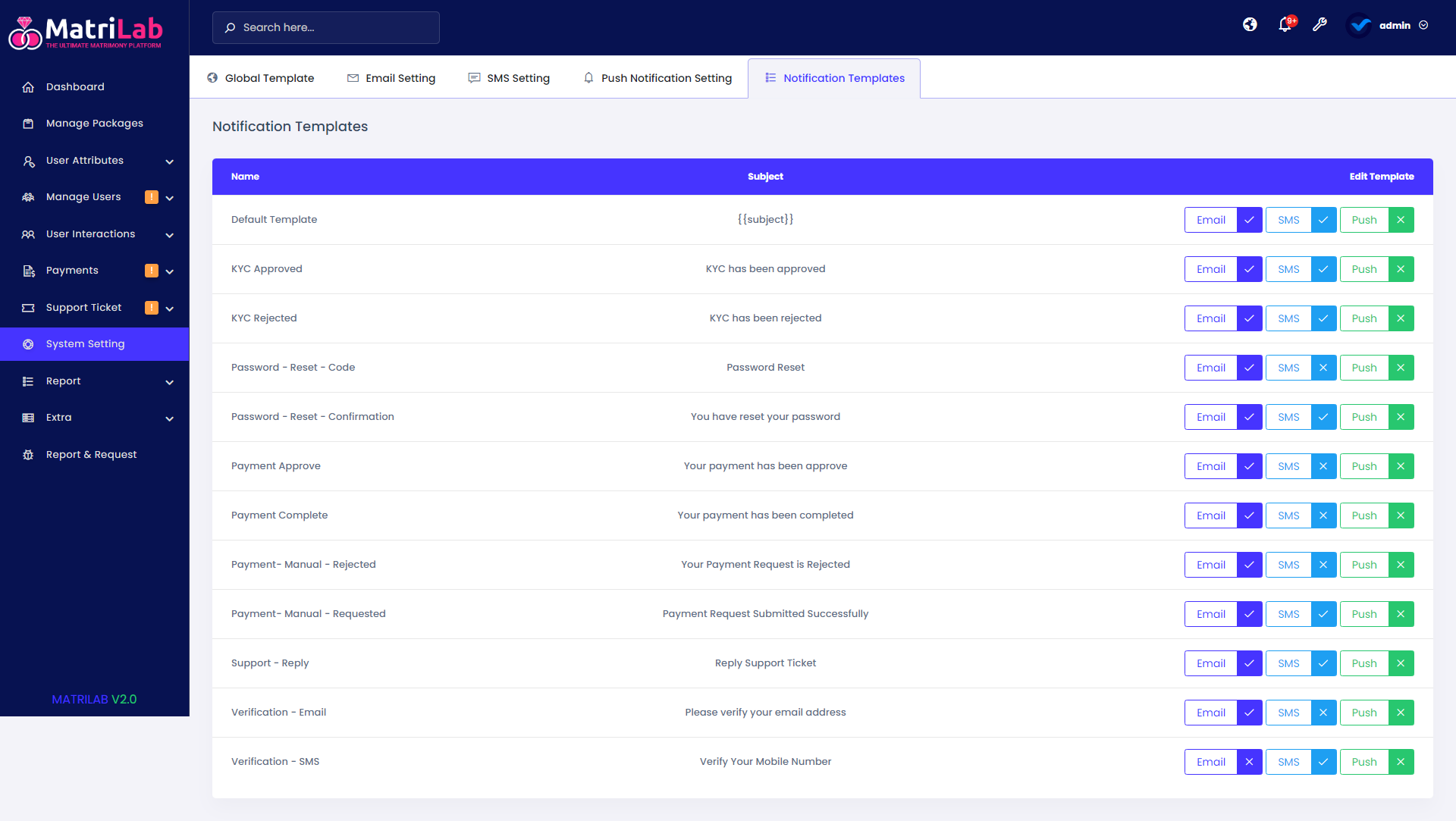The width and height of the screenshot is (1456, 821).
Task: Click the Manage Users orange alert badge
Action: (x=152, y=197)
